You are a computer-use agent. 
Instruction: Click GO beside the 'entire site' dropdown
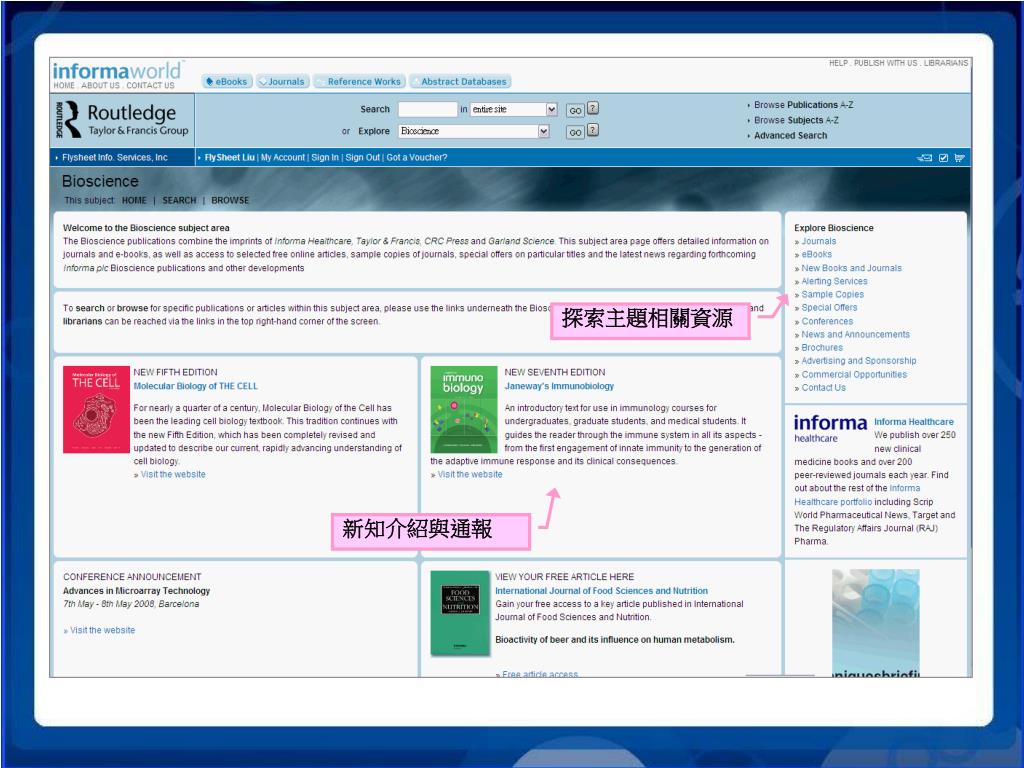[575, 110]
